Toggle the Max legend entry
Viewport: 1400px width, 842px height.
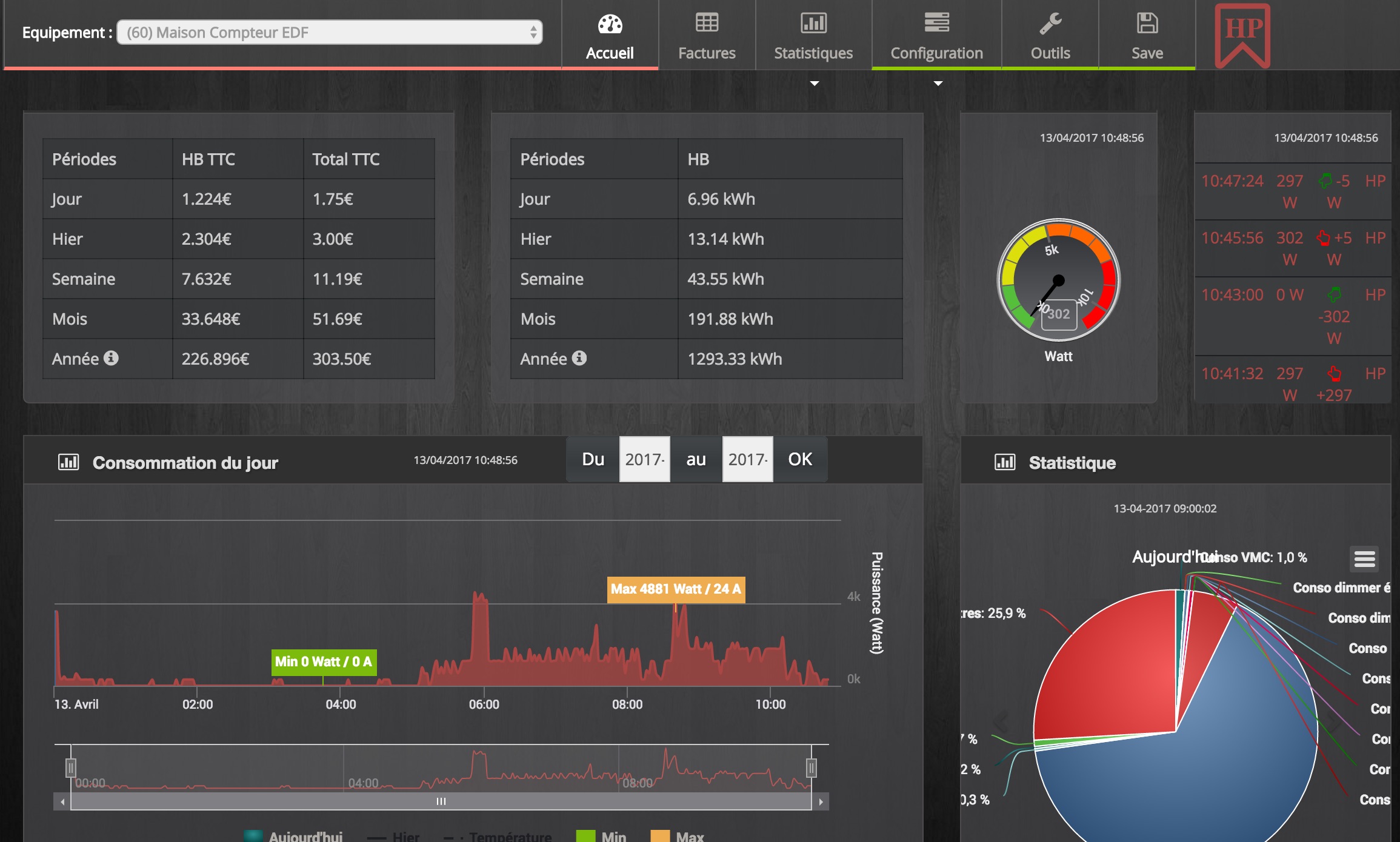click(677, 836)
